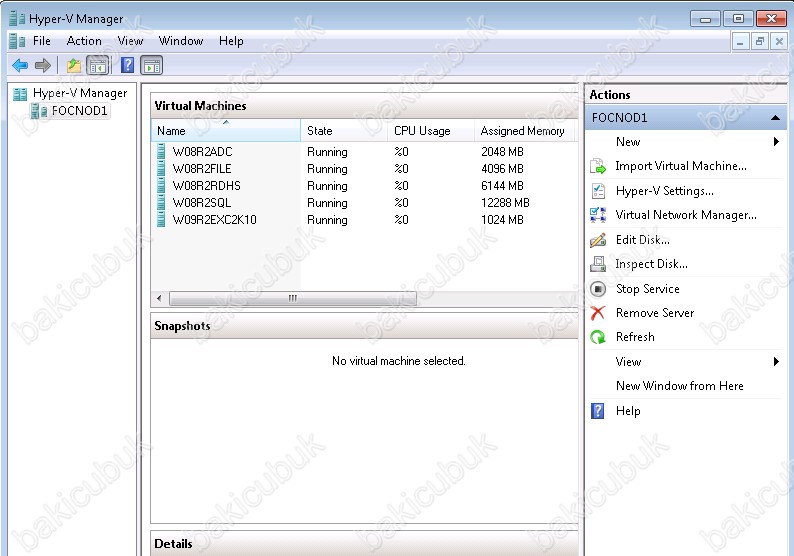
Task: Click Hyper-V Settings... action
Action: point(665,191)
